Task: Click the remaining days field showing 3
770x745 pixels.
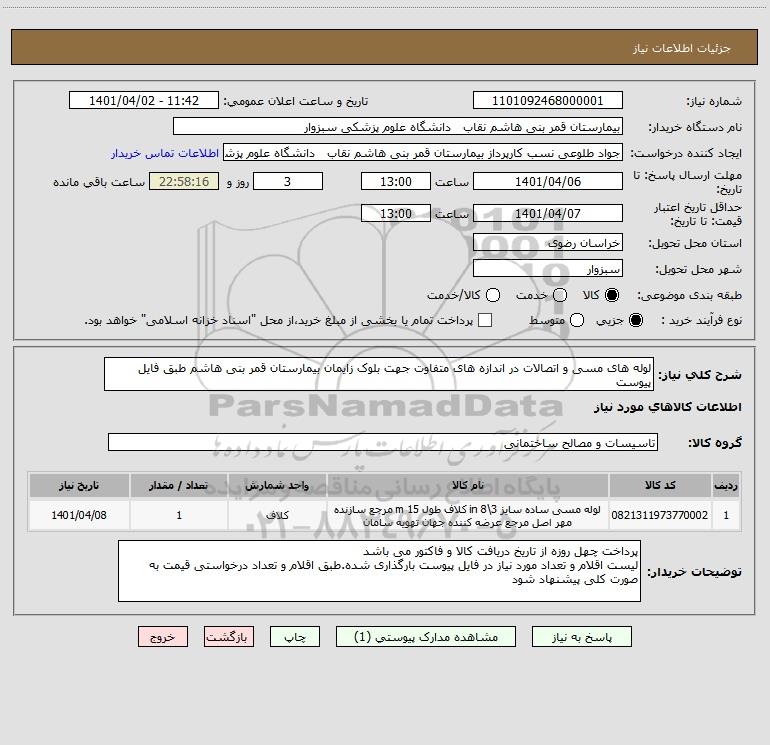Action: coord(288,181)
